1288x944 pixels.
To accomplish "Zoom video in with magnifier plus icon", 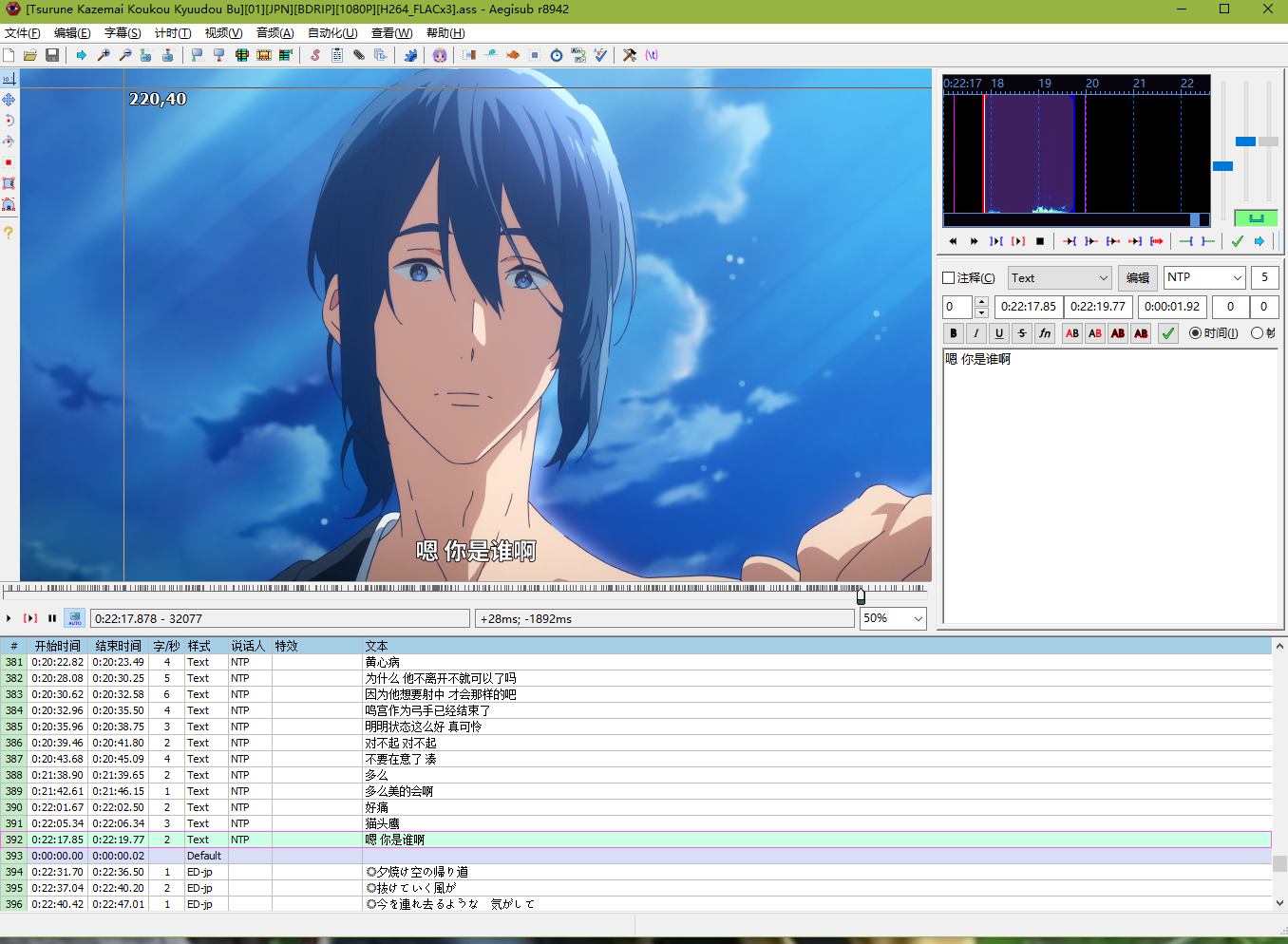I will [x=104, y=55].
